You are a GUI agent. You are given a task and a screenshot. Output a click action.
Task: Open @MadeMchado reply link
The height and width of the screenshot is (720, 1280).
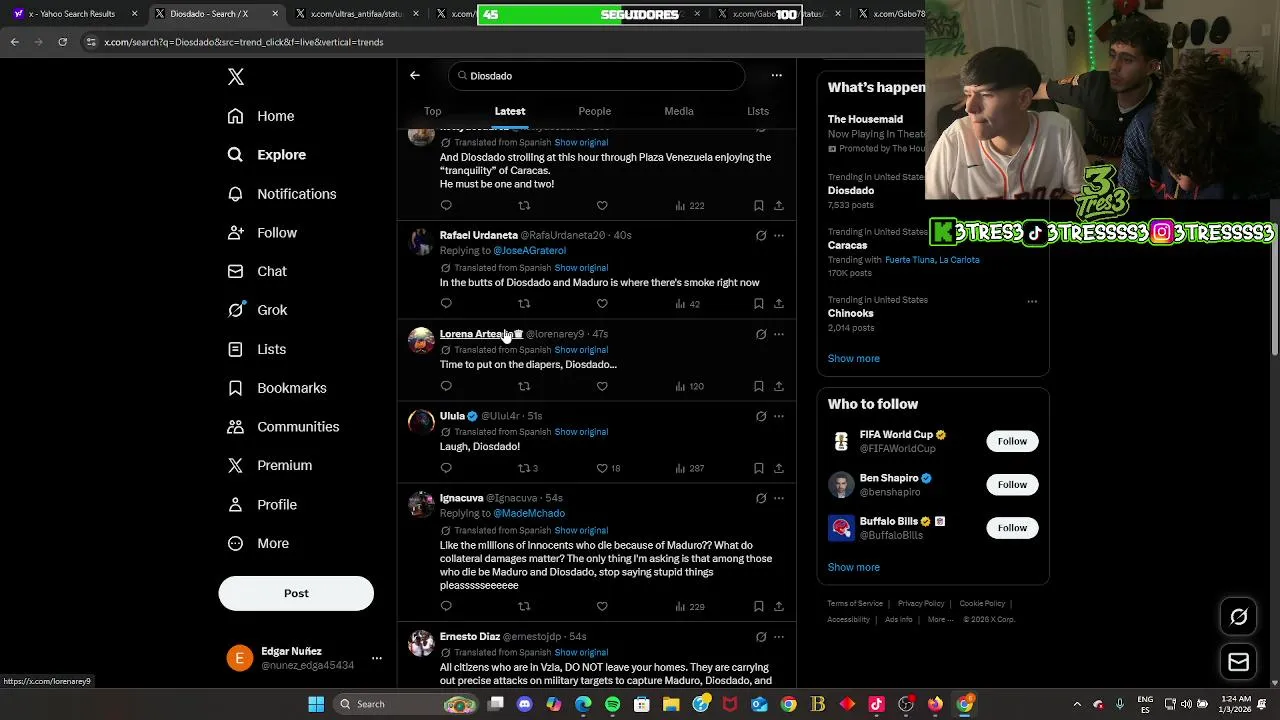[529, 513]
